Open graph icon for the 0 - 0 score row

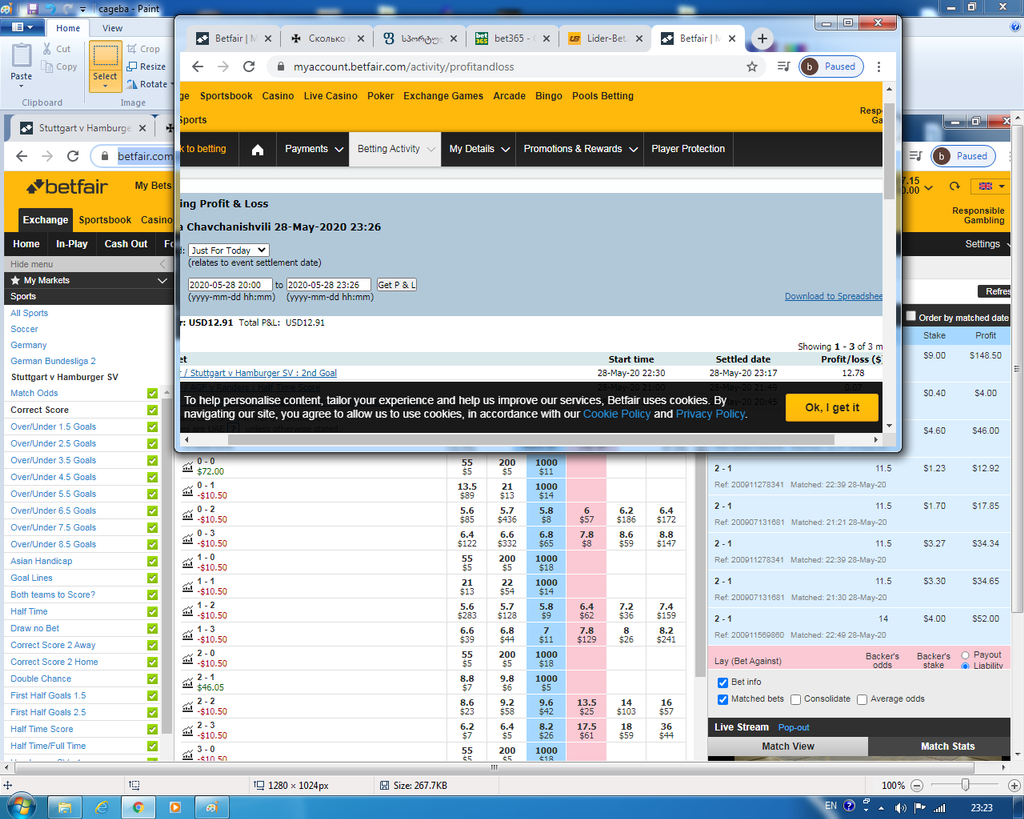[x=187, y=466]
